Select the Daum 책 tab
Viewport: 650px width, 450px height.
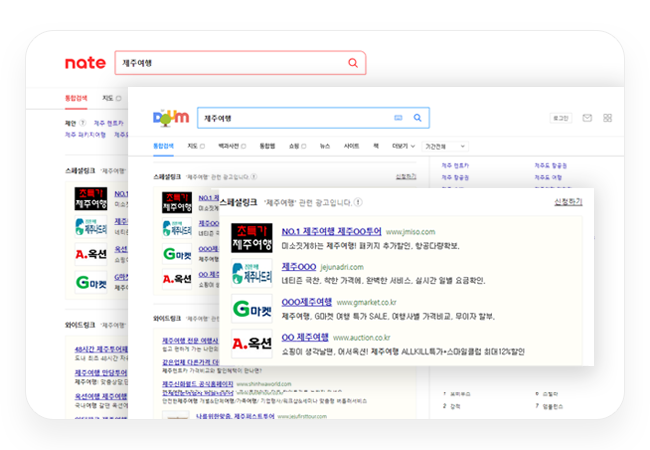(376, 146)
